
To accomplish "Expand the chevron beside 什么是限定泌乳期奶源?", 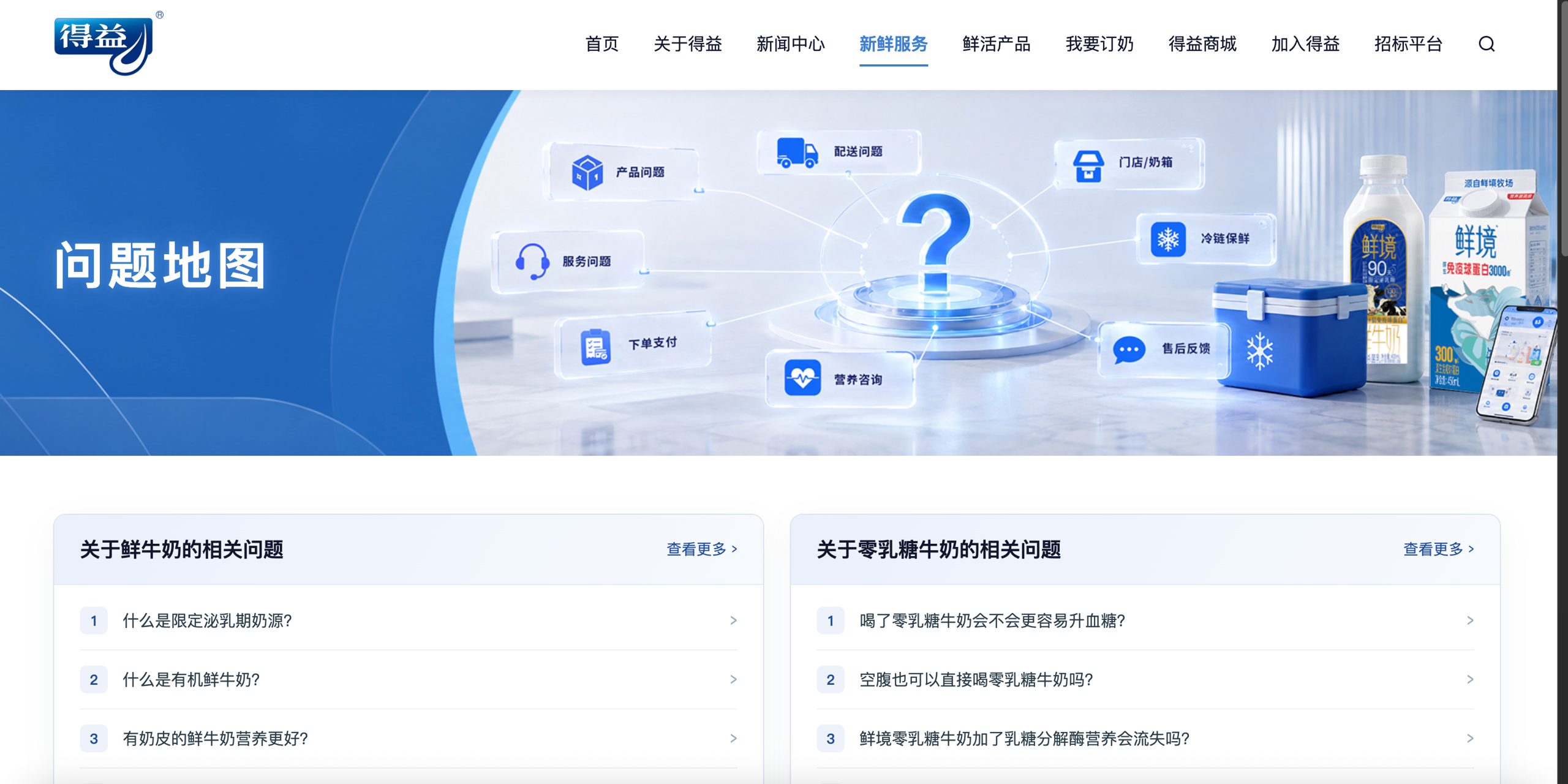I will 733,620.
